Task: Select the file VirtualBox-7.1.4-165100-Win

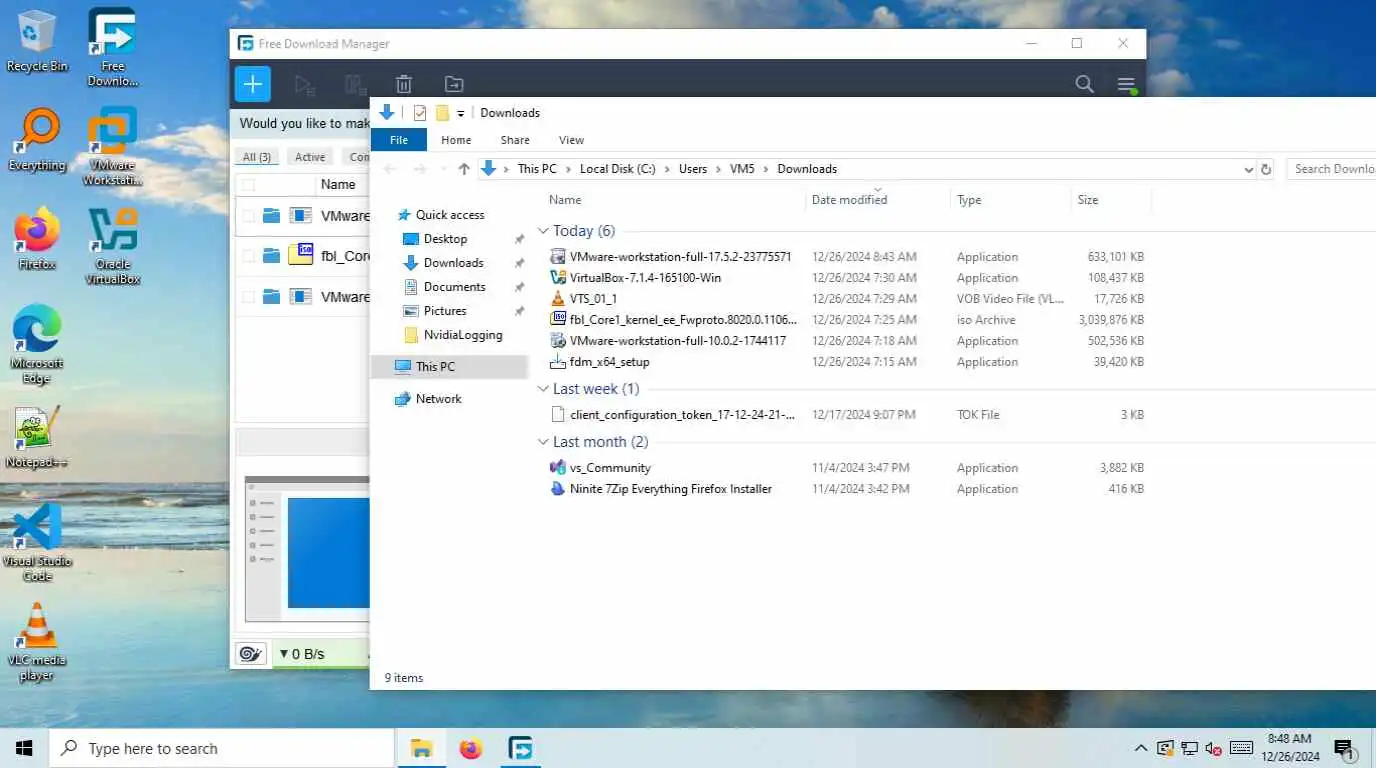Action: pos(645,278)
